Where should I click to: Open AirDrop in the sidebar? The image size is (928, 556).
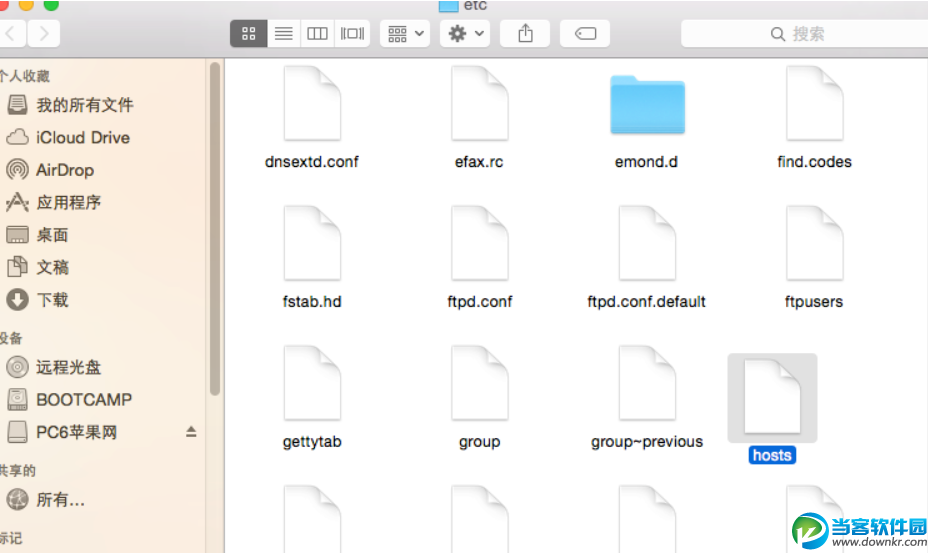64,170
